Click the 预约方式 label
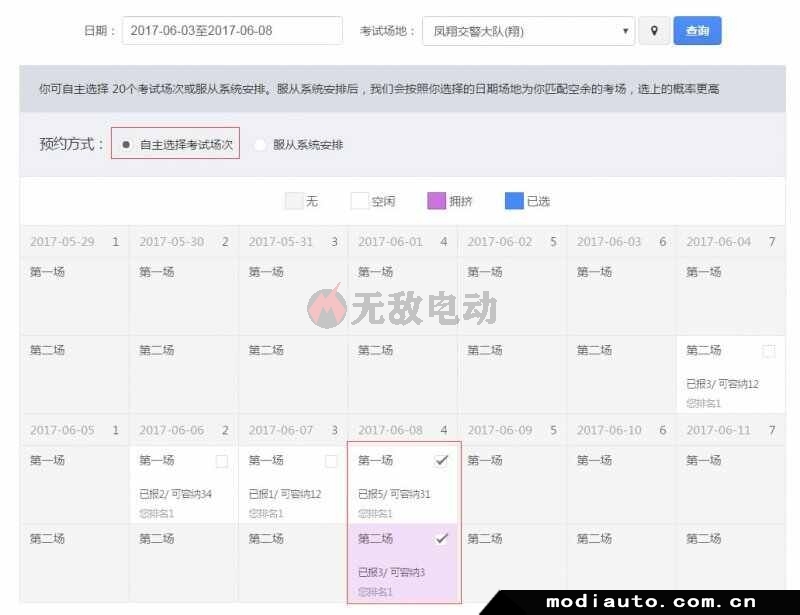Viewport: 800px width, 615px height. 71,144
